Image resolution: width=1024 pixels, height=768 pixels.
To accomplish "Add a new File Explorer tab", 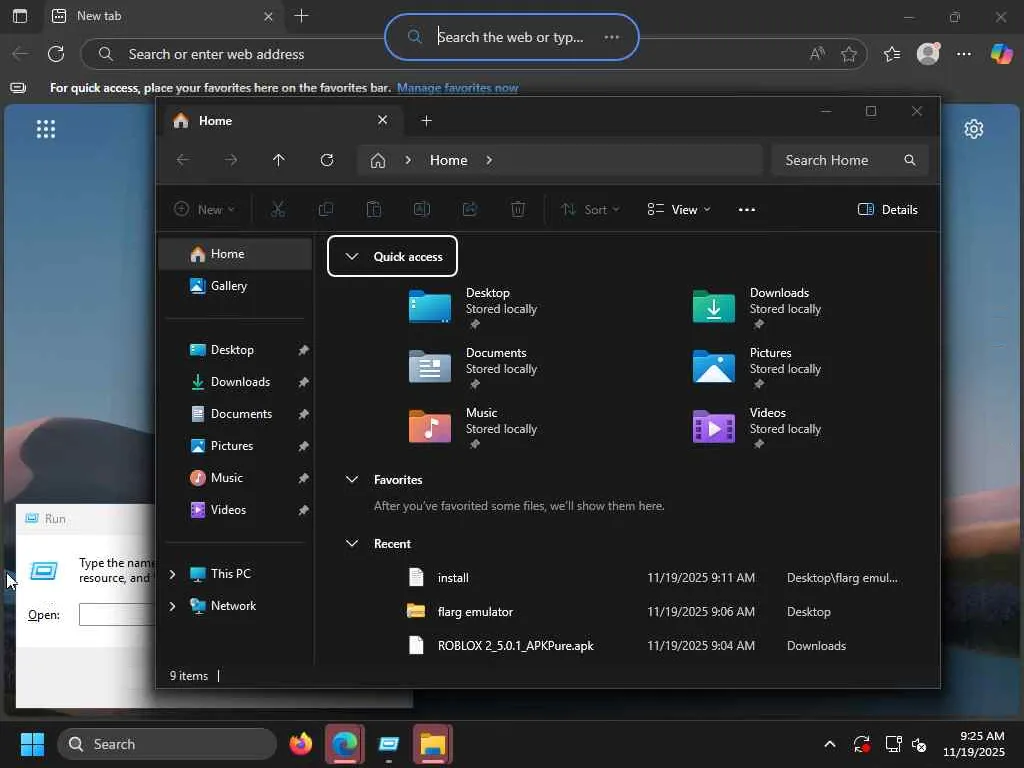I will (x=426, y=121).
